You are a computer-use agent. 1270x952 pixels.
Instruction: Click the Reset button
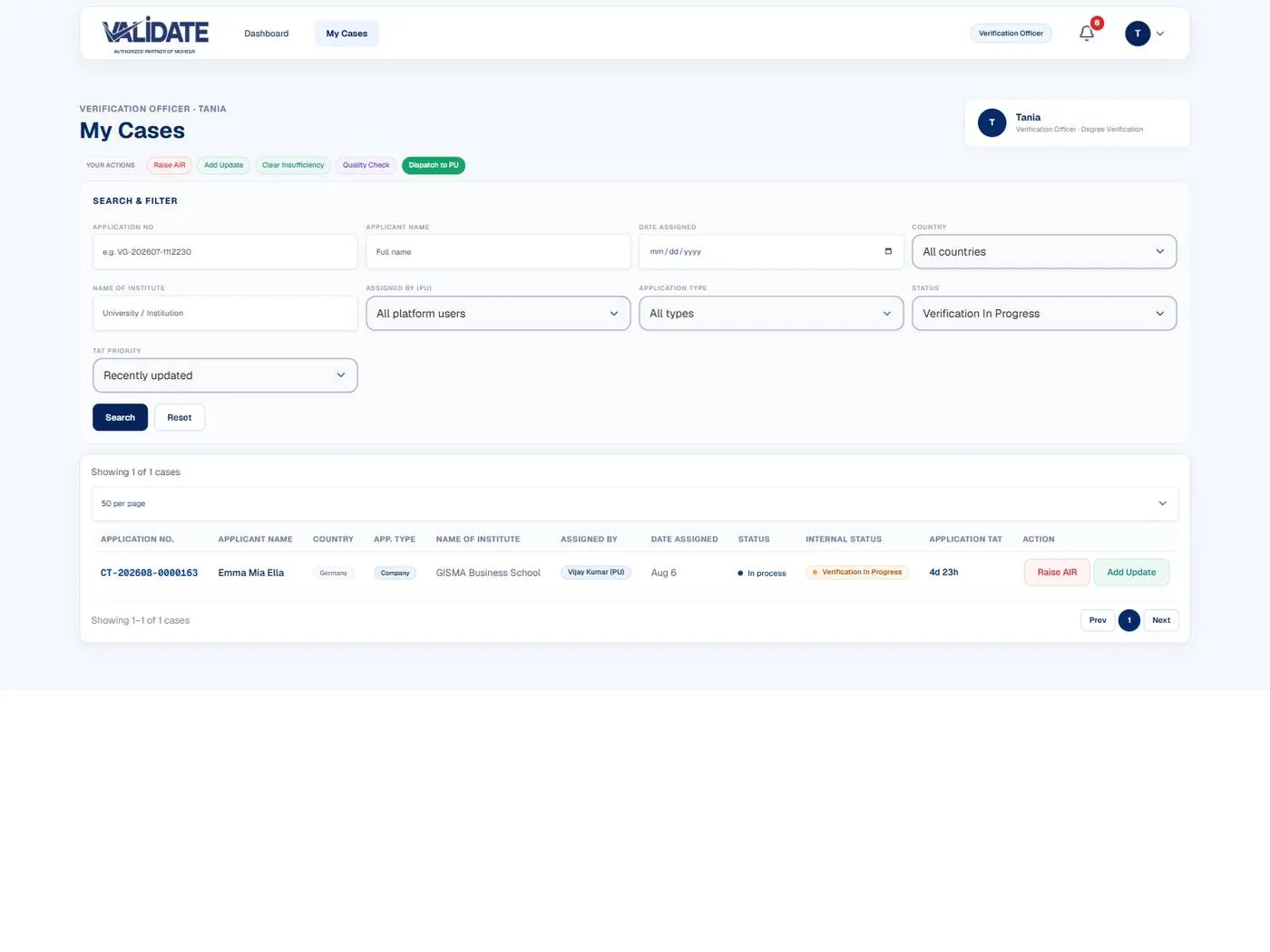[x=180, y=417]
